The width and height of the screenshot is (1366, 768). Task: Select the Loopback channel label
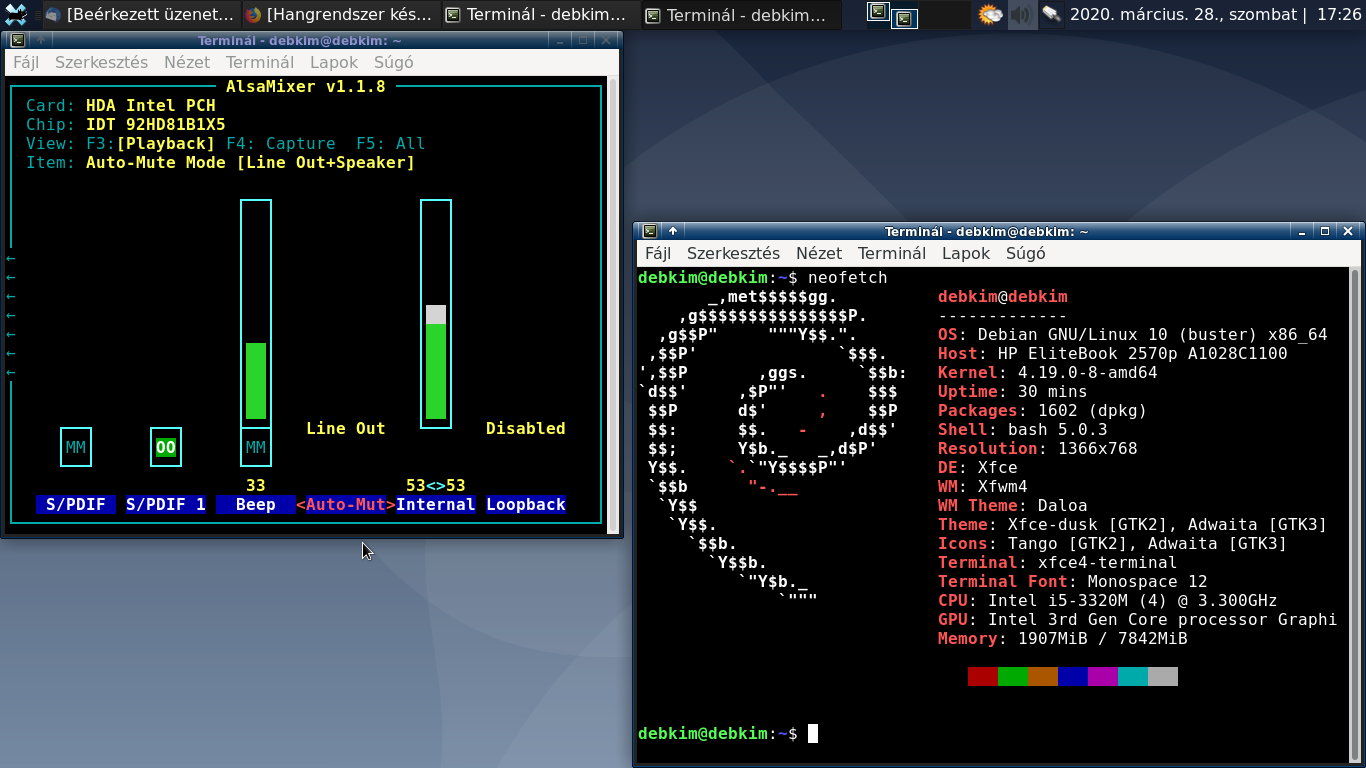coord(526,505)
